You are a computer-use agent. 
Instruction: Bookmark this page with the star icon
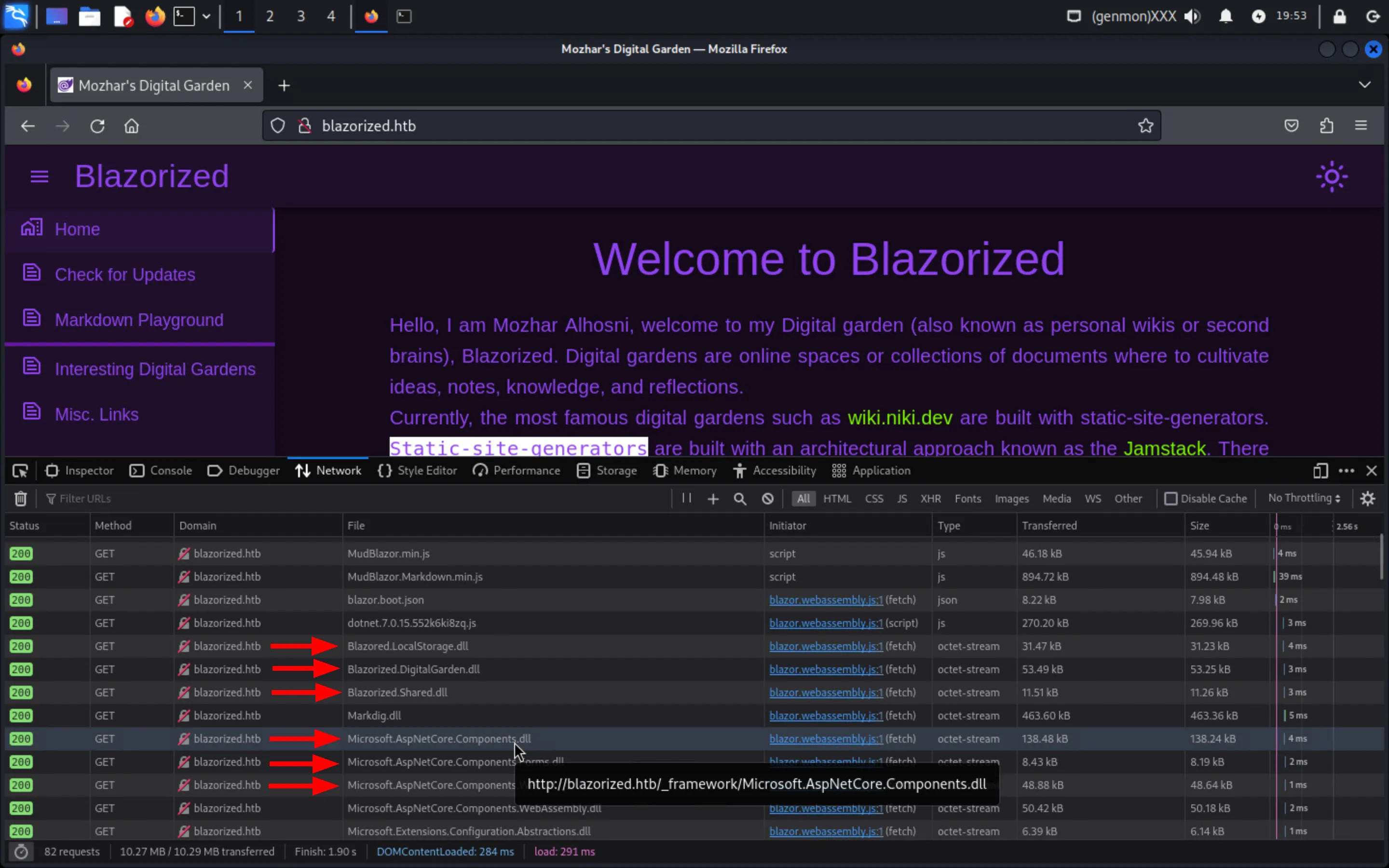coord(1145,126)
